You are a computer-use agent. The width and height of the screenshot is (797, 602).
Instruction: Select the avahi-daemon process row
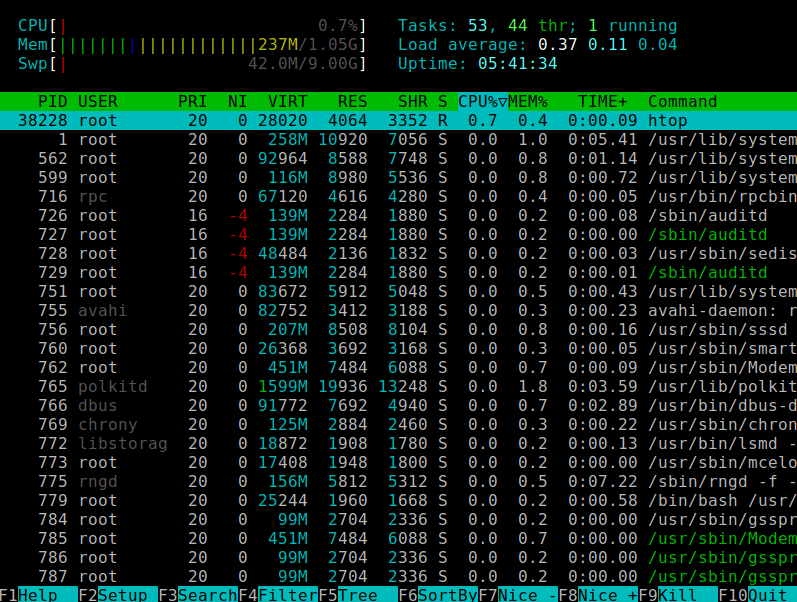pos(398,310)
